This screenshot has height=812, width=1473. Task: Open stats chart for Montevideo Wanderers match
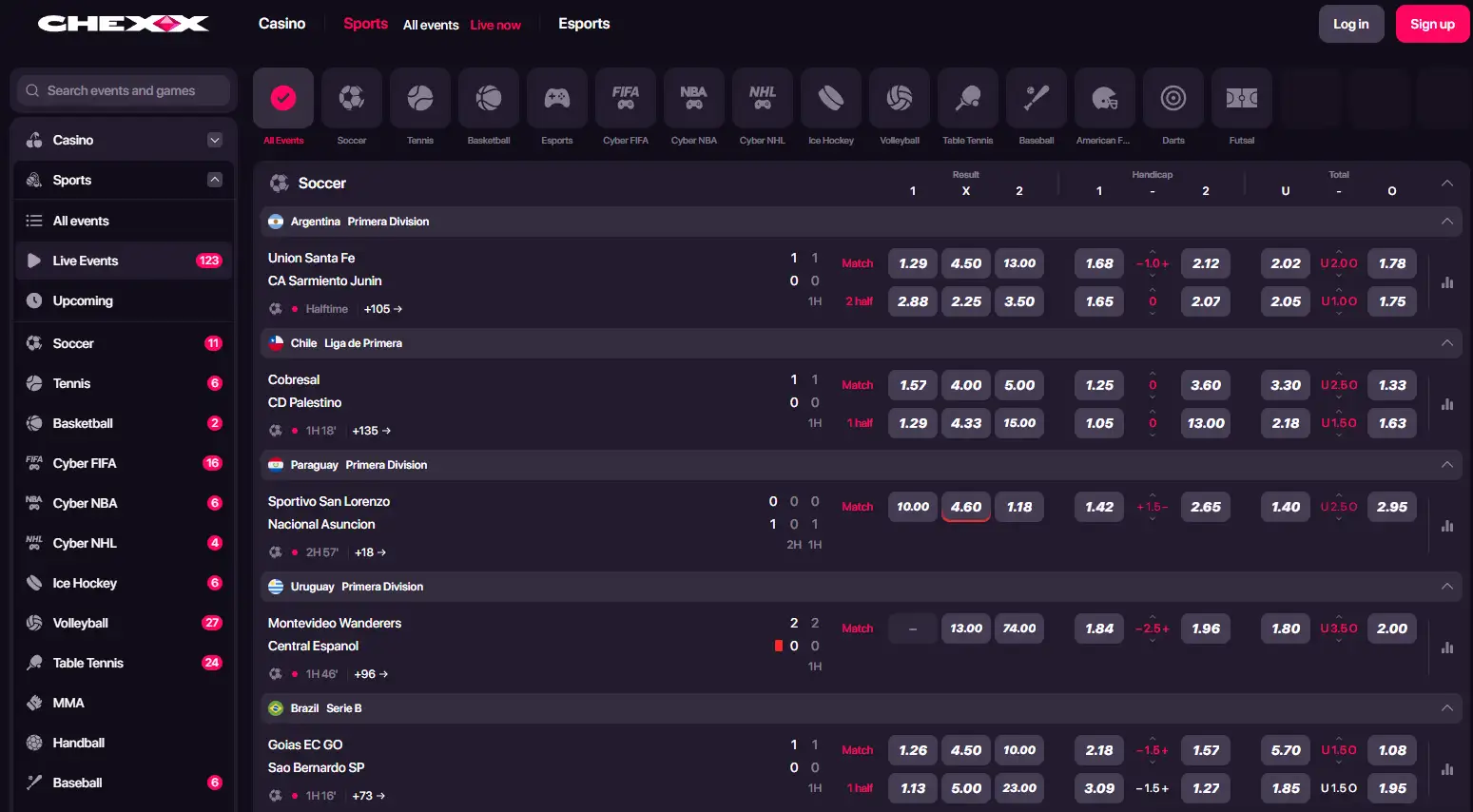coord(1447,648)
